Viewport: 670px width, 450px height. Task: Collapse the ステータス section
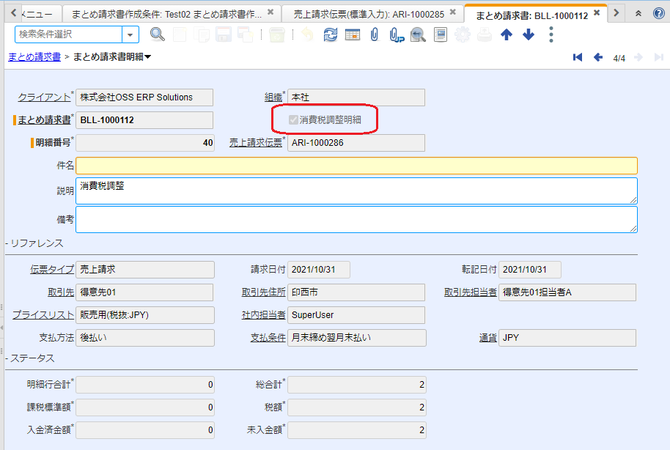click(30, 358)
